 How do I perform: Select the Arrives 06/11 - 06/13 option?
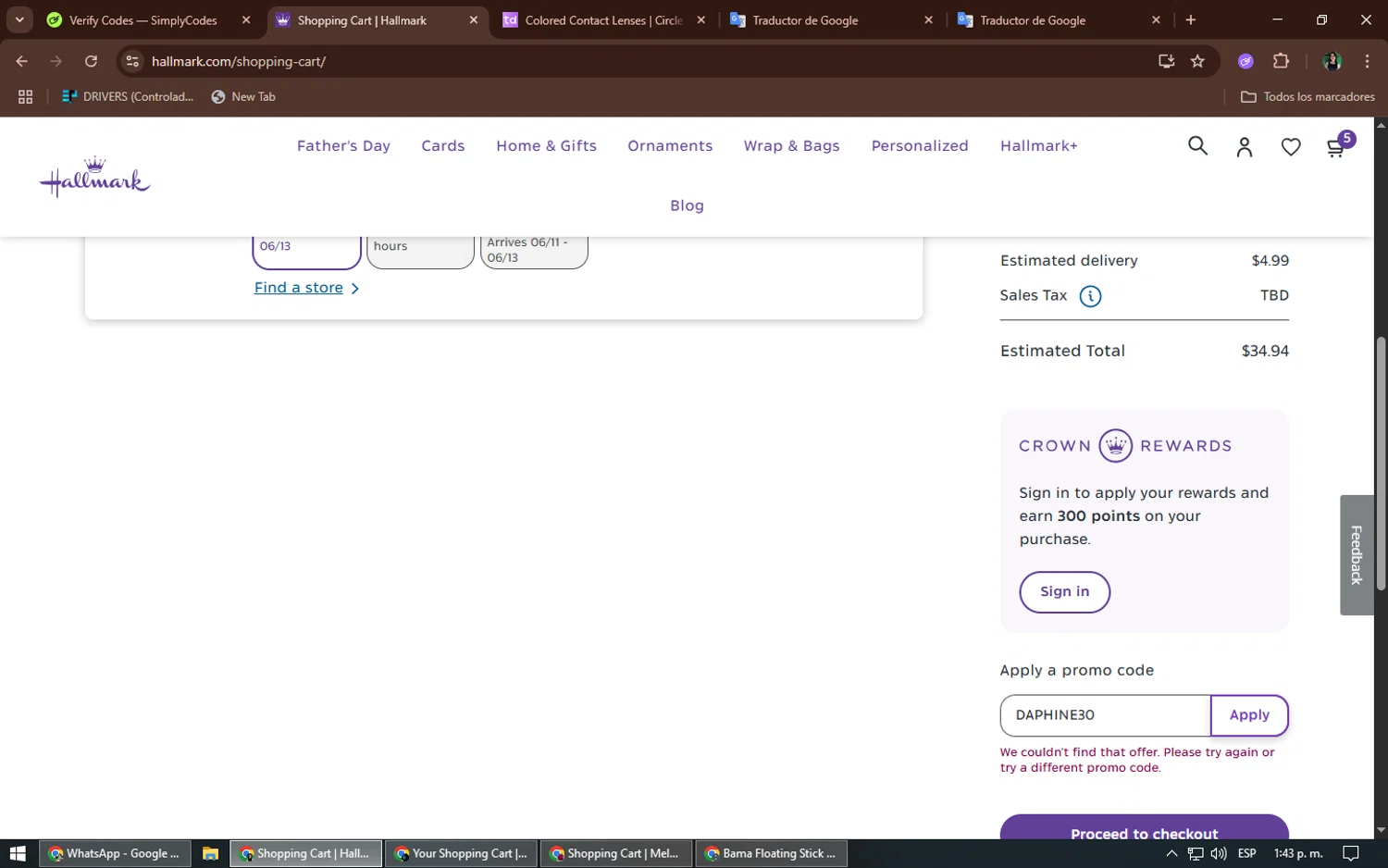click(x=534, y=252)
